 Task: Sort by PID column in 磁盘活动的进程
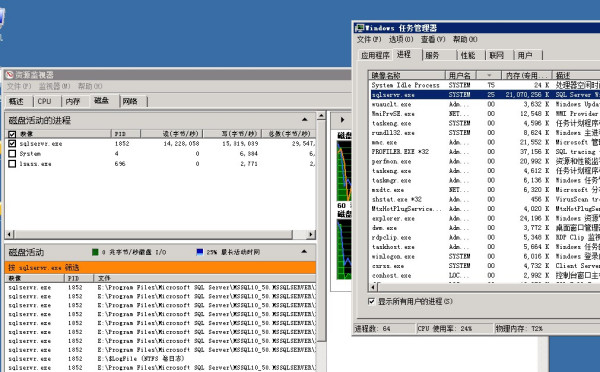(x=126, y=134)
